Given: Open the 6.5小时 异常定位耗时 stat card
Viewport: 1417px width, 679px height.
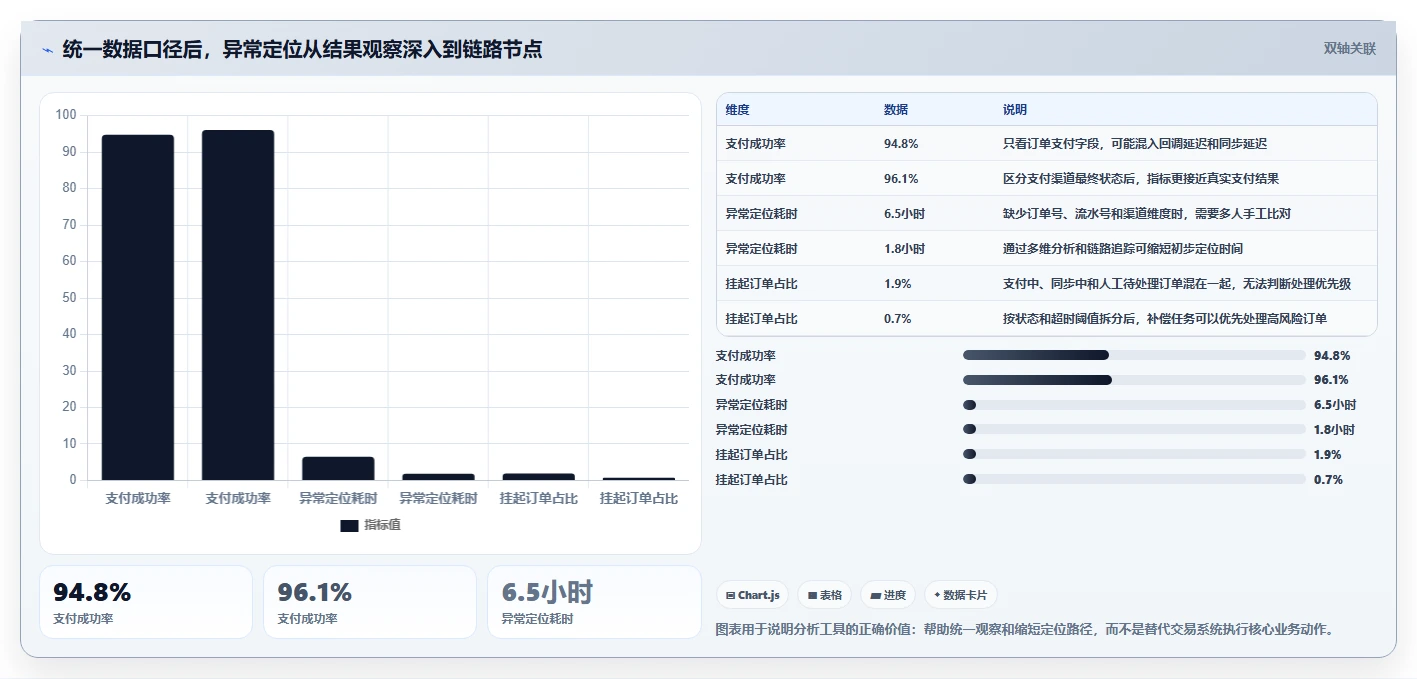Looking at the screenshot, I should (594, 602).
